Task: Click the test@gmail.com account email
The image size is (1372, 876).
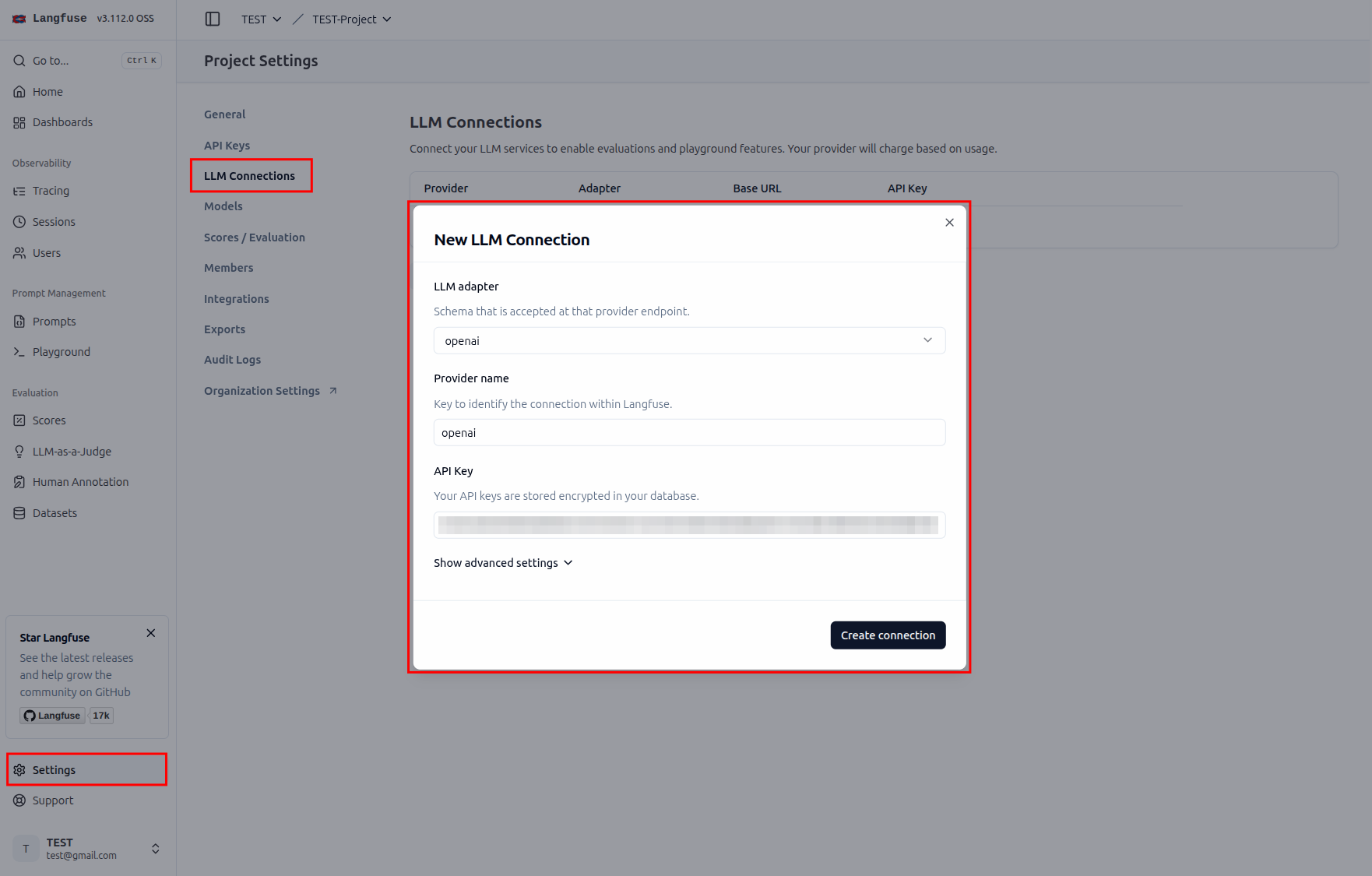Action: pos(81,856)
